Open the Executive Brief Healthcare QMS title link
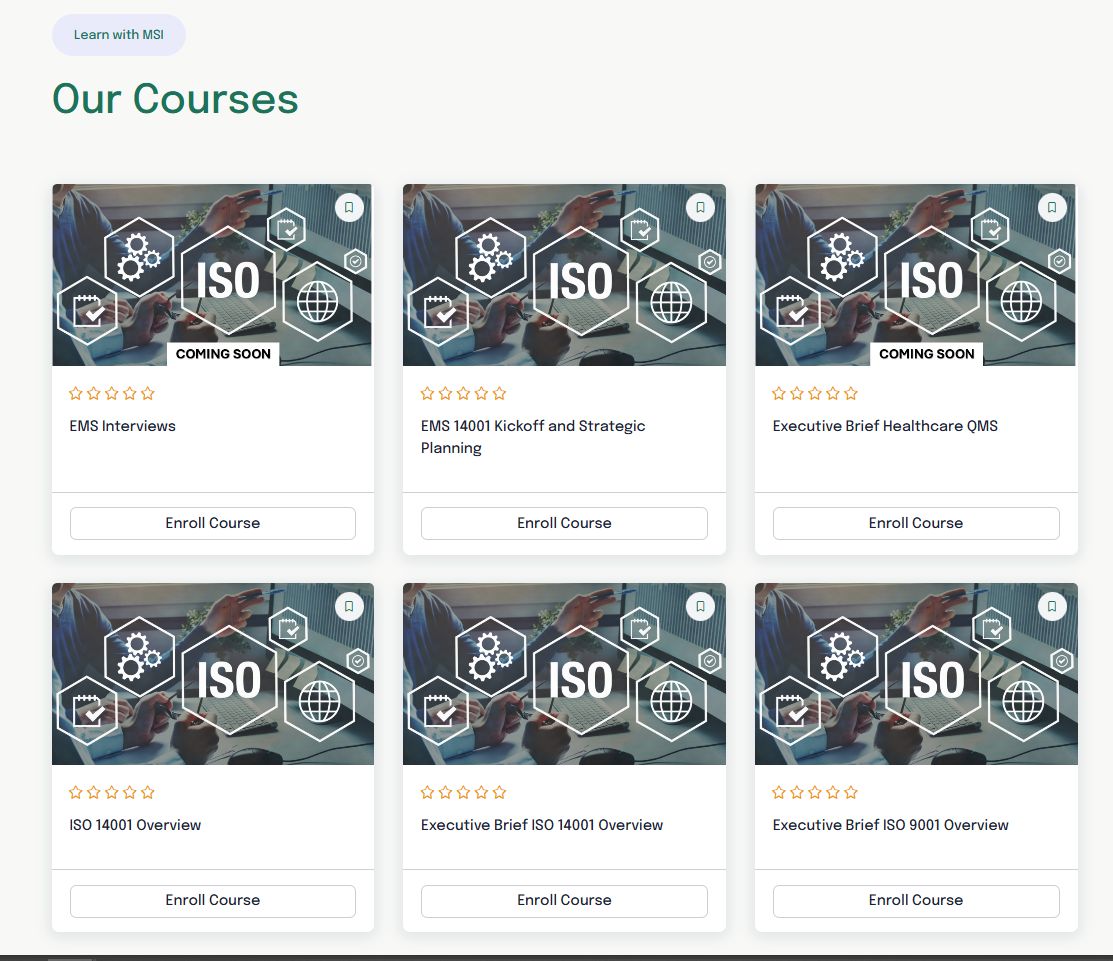Screen dimensions: 1113x961 [x=885, y=426]
